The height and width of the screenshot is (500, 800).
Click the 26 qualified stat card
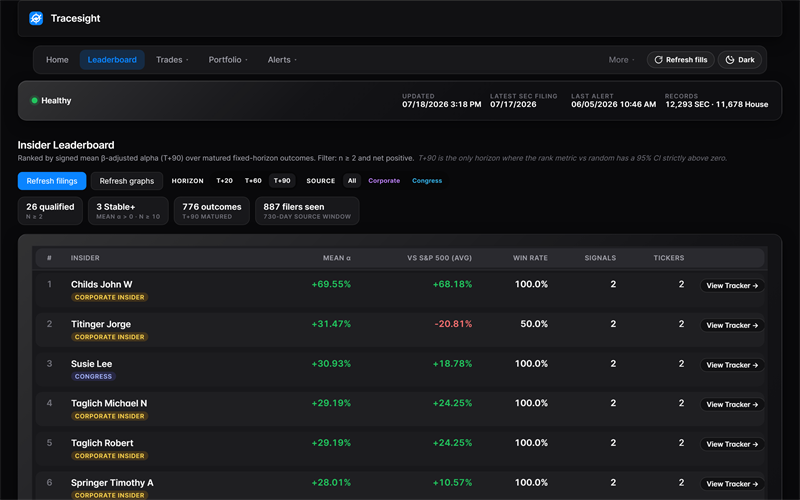click(50, 211)
